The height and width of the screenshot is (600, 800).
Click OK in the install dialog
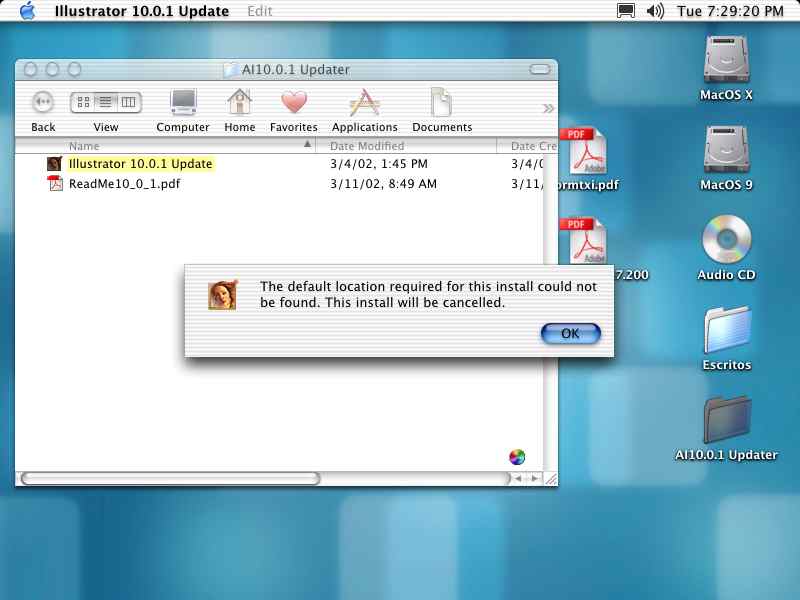[x=570, y=334]
